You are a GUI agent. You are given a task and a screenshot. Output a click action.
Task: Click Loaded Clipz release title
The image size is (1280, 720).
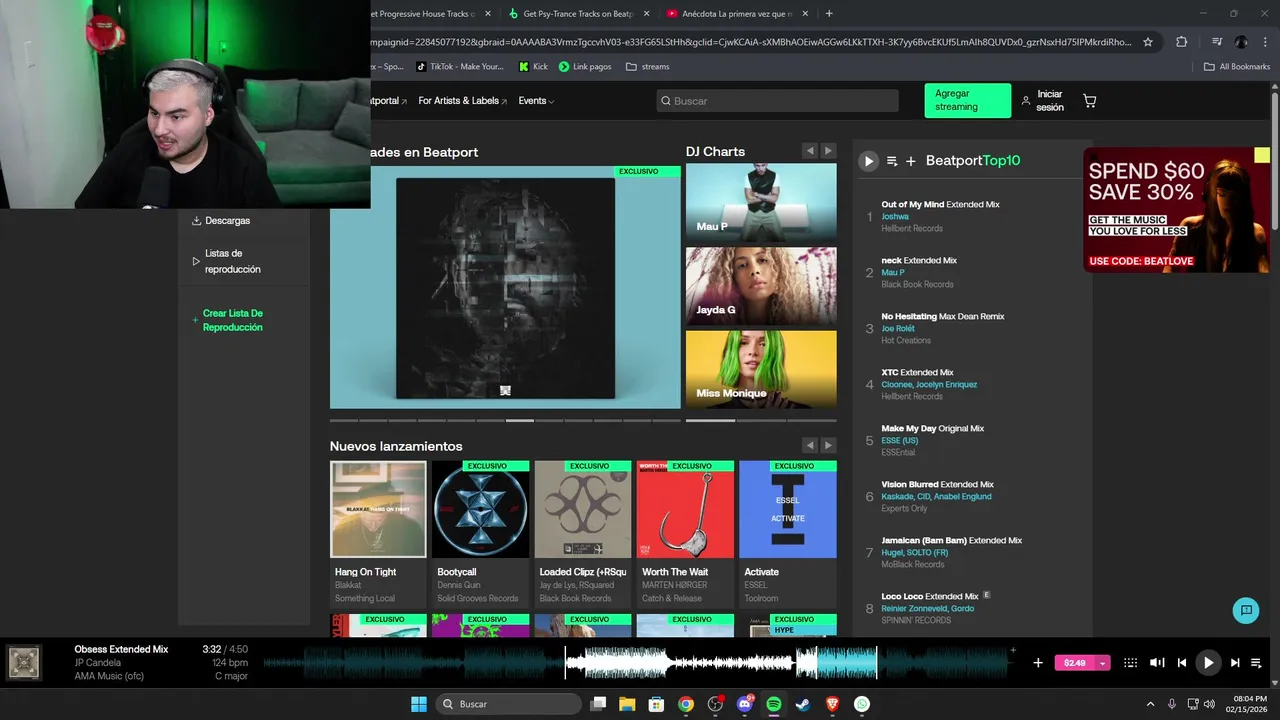(x=583, y=572)
